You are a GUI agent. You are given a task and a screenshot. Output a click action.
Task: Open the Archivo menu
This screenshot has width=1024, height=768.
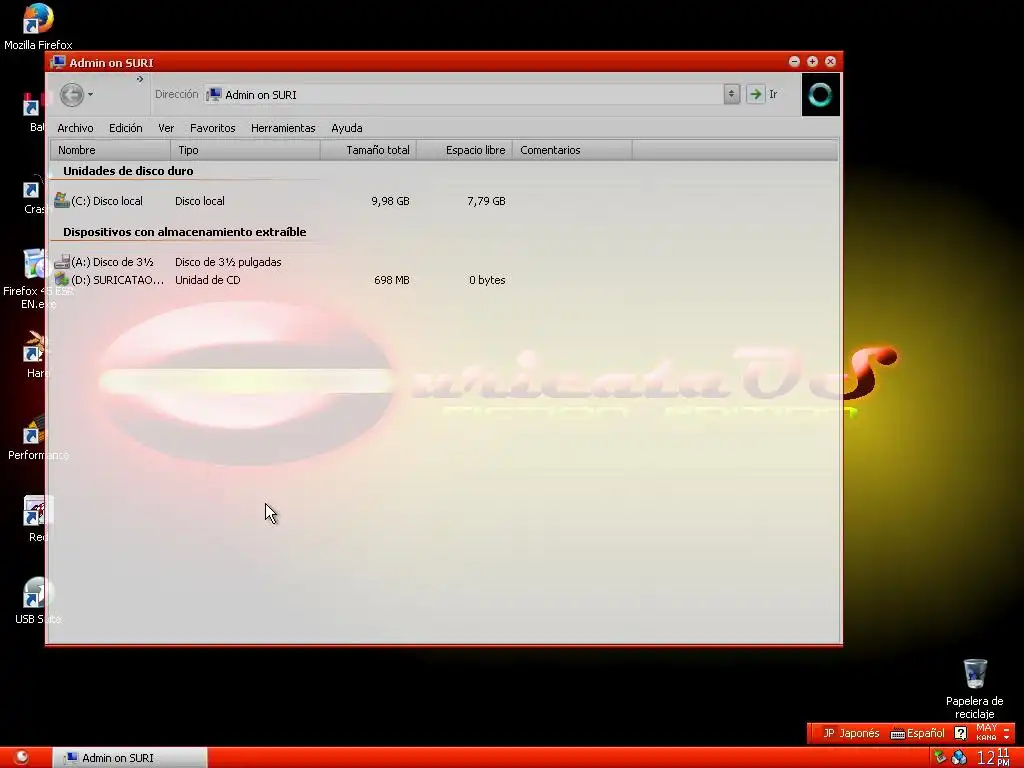(x=75, y=128)
